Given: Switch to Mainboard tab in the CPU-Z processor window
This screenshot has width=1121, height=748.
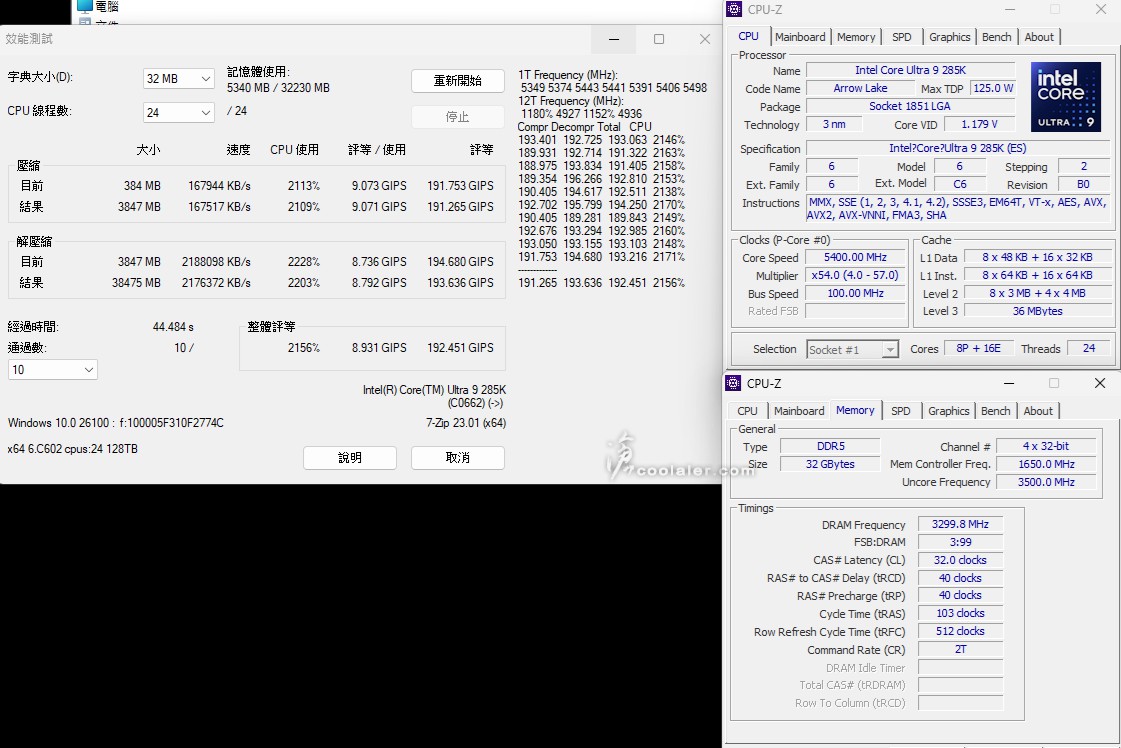Looking at the screenshot, I should [x=800, y=37].
